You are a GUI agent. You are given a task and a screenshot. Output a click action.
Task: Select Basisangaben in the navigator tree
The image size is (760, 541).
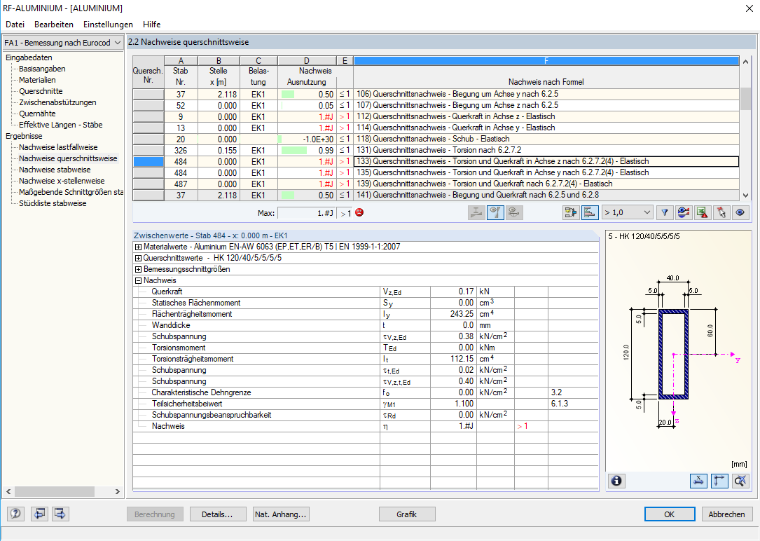click(x=42, y=69)
